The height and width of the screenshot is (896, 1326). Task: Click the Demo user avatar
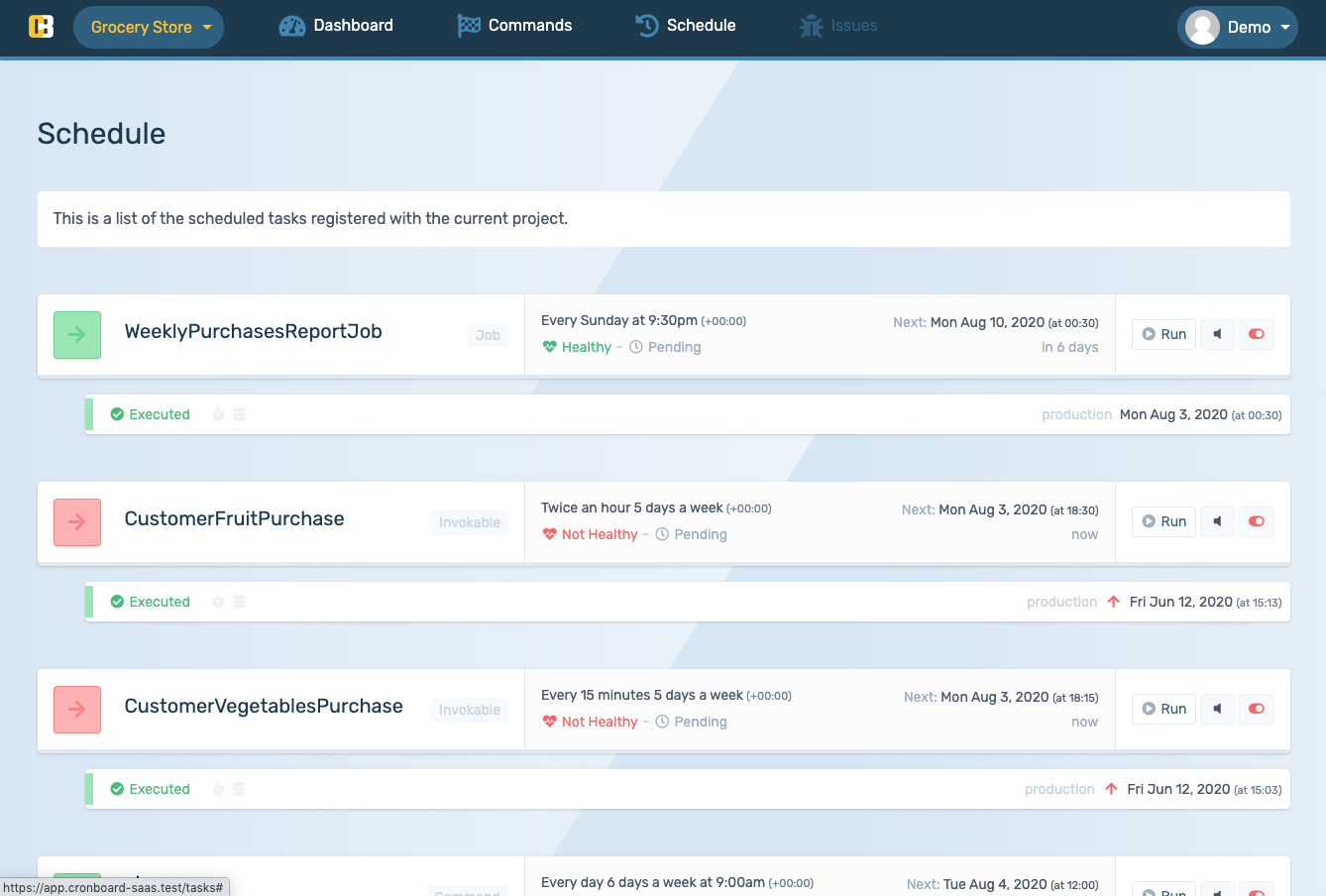[1202, 27]
